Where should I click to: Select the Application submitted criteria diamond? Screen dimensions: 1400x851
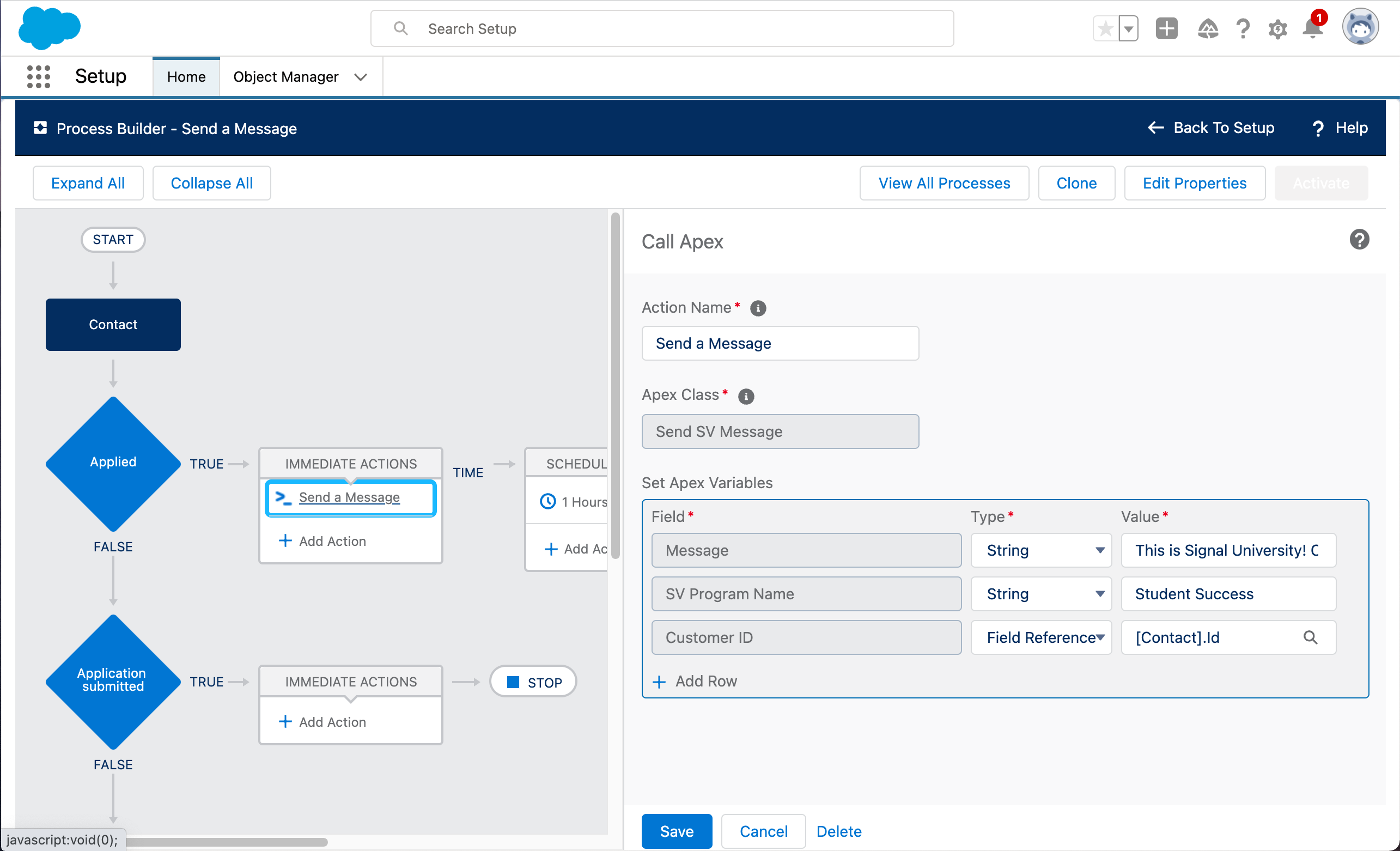pos(113,681)
